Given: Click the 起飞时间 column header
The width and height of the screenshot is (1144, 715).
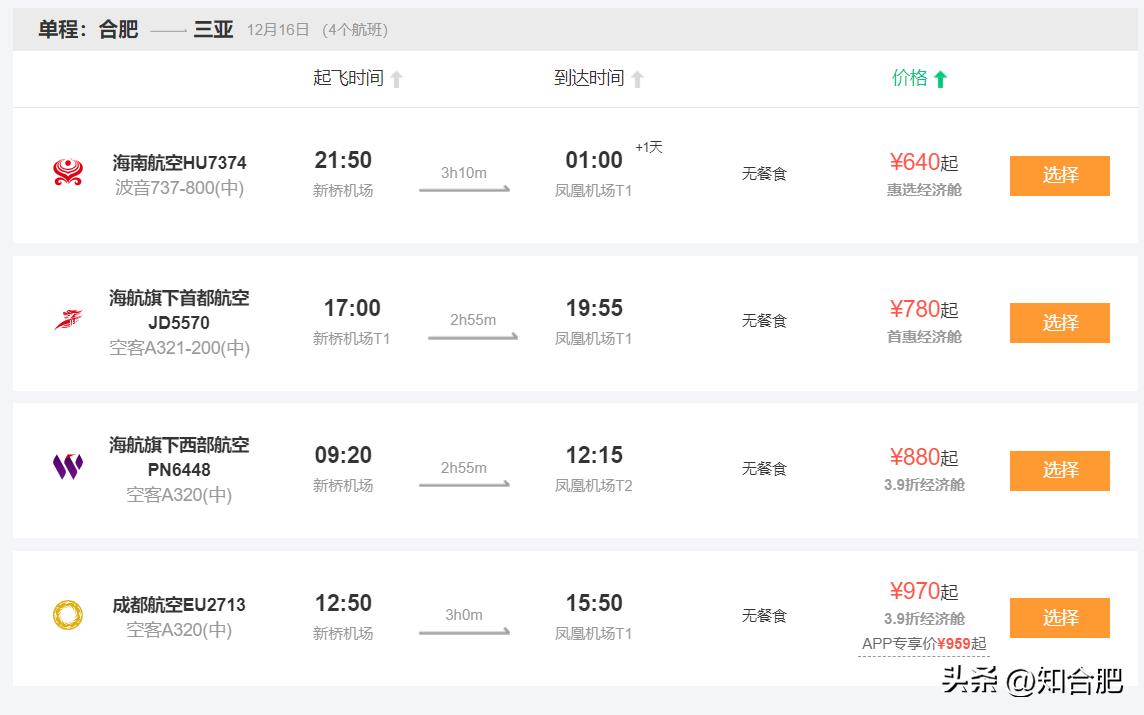Looking at the screenshot, I should coord(348,78).
